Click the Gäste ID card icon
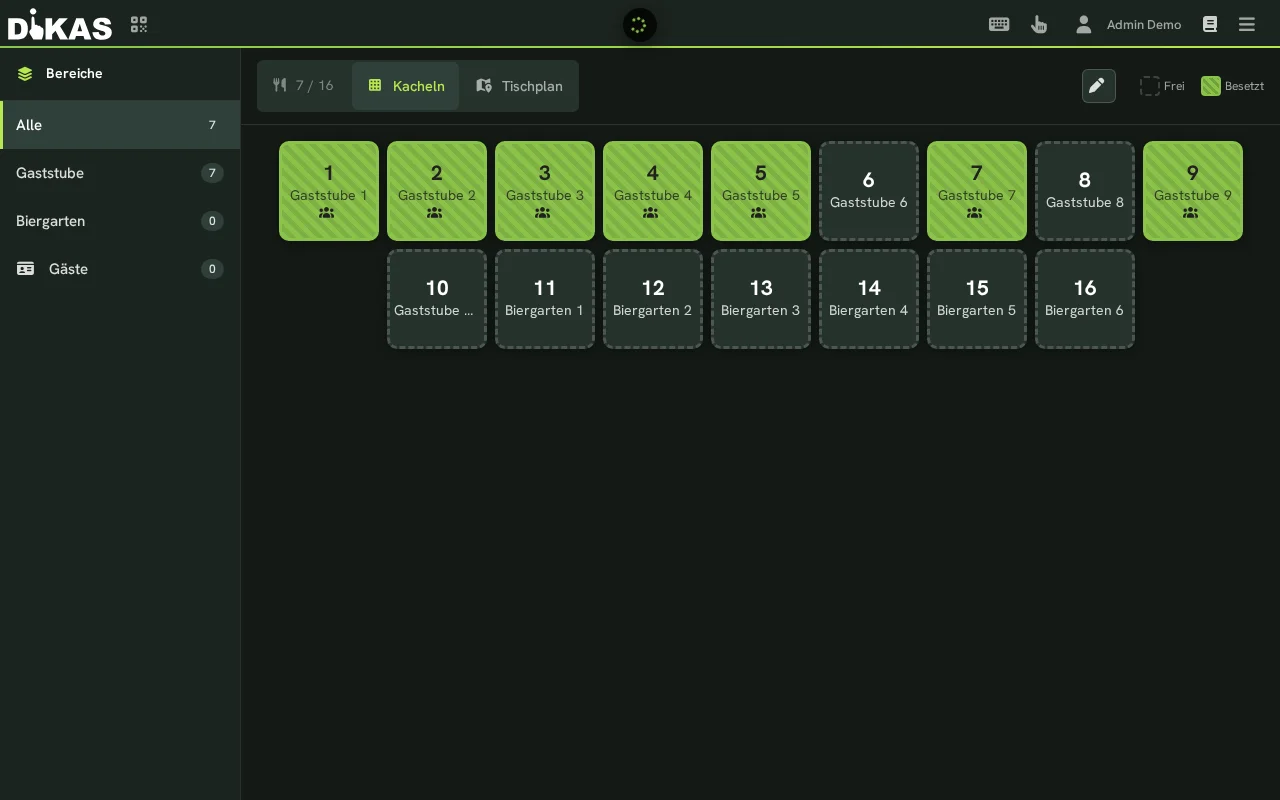1280x800 pixels. [x=26, y=269]
